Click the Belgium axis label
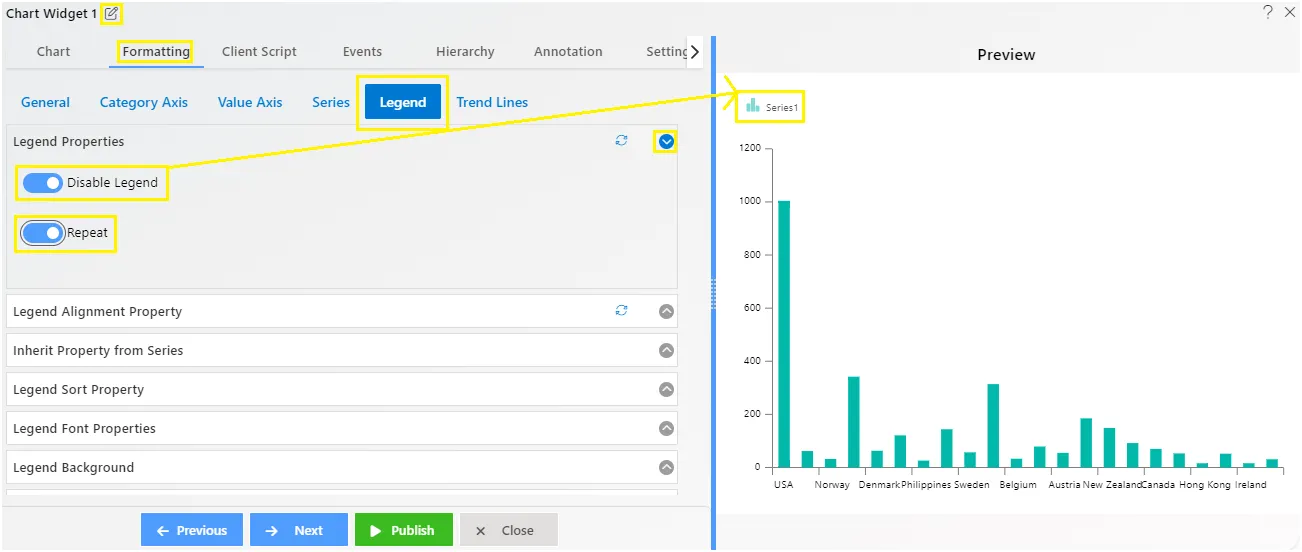The image size is (1302, 552). click(1018, 485)
